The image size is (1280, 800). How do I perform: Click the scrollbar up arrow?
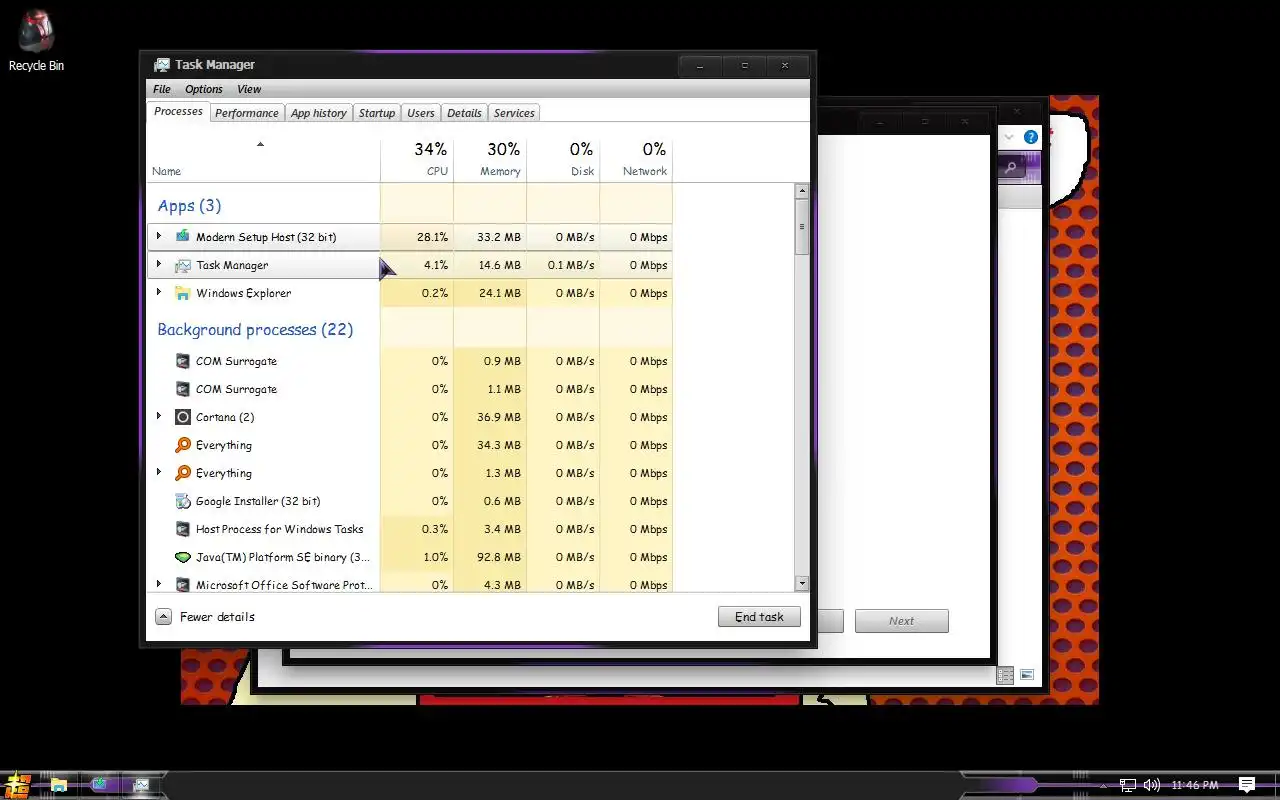click(x=802, y=190)
